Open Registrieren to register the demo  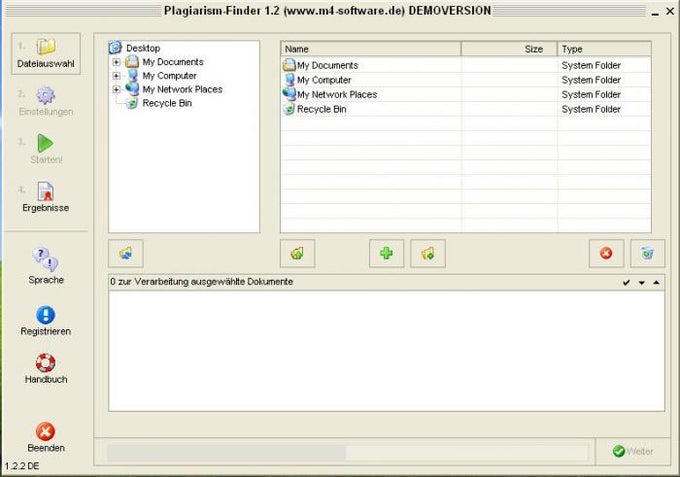(46, 321)
